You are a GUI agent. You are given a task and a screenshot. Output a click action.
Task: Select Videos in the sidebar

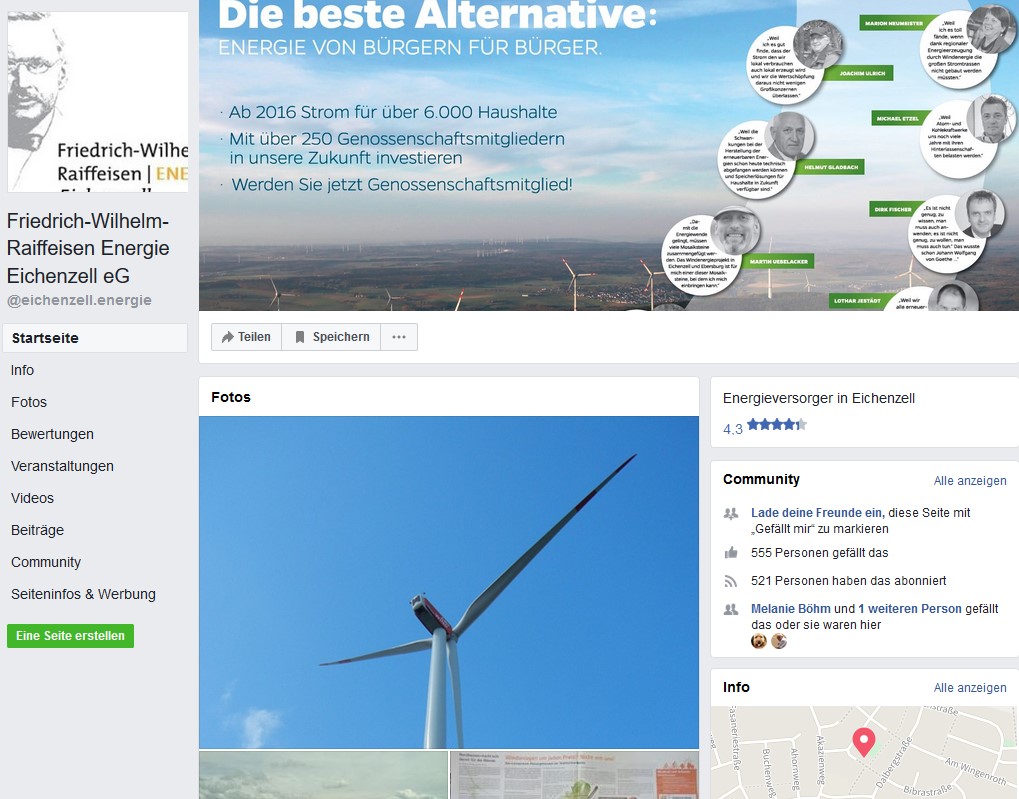[32, 498]
